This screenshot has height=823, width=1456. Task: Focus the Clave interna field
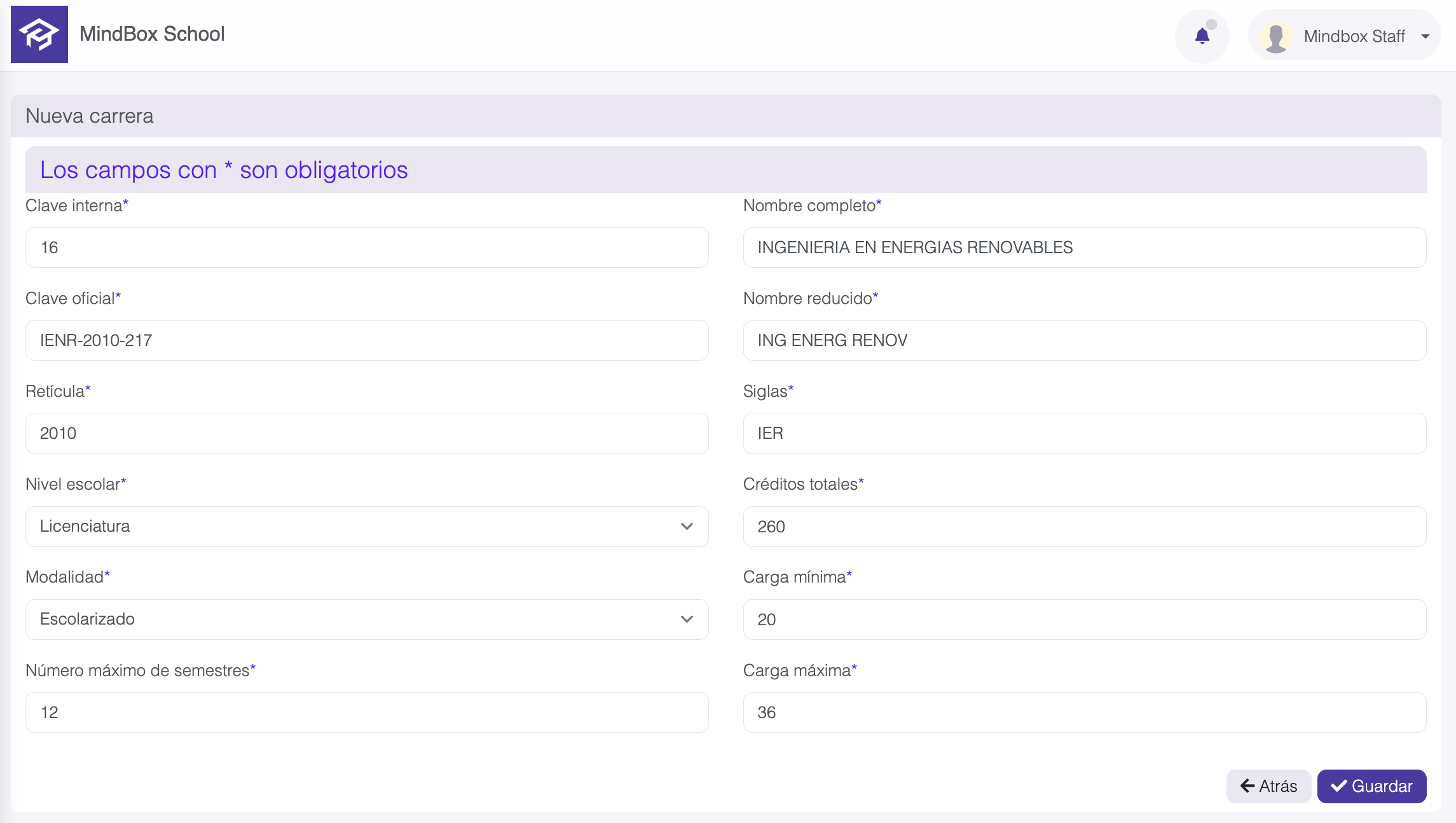pyautogui.click(x=366, y=247)
